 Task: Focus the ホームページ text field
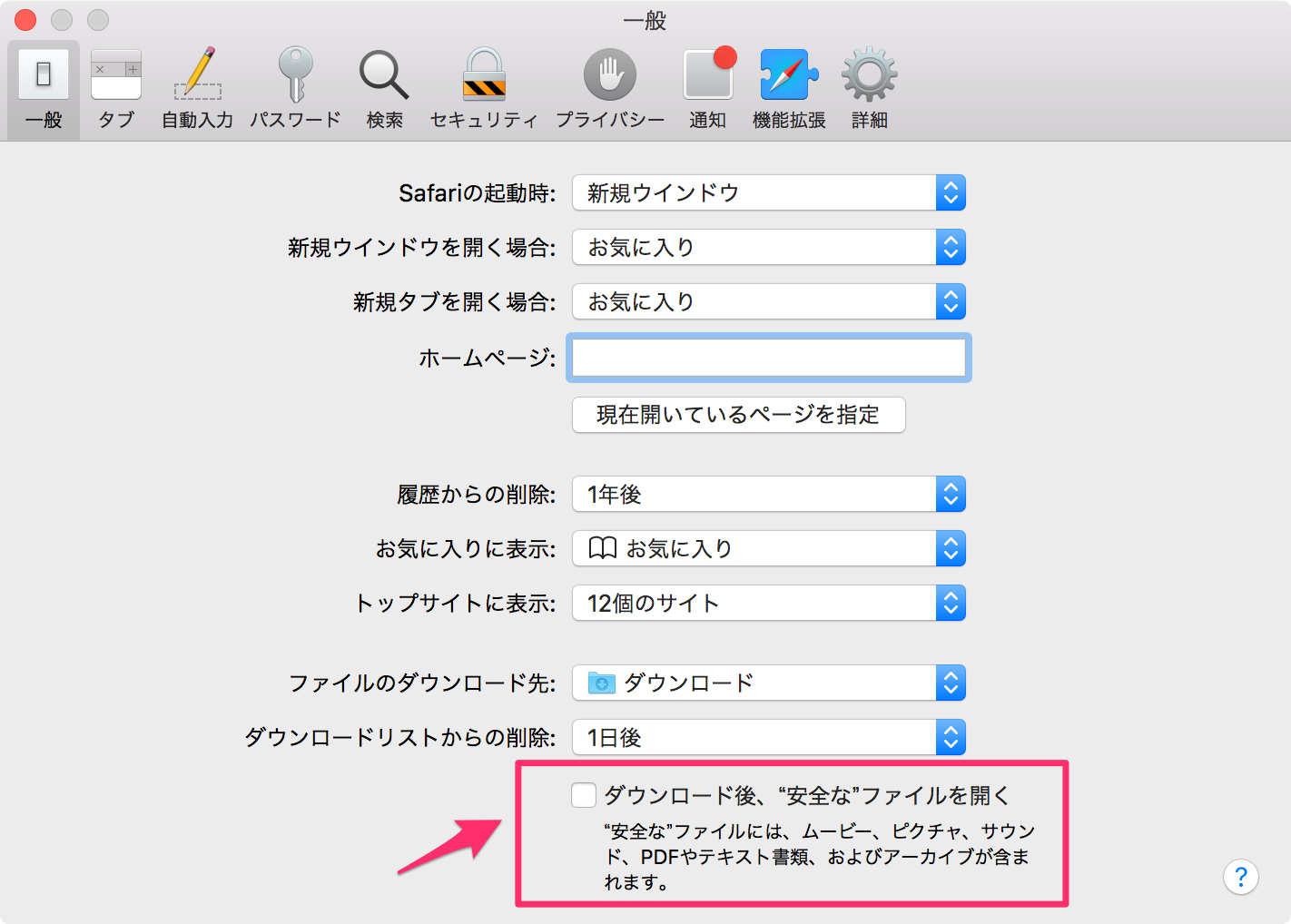tap(769, 358)
